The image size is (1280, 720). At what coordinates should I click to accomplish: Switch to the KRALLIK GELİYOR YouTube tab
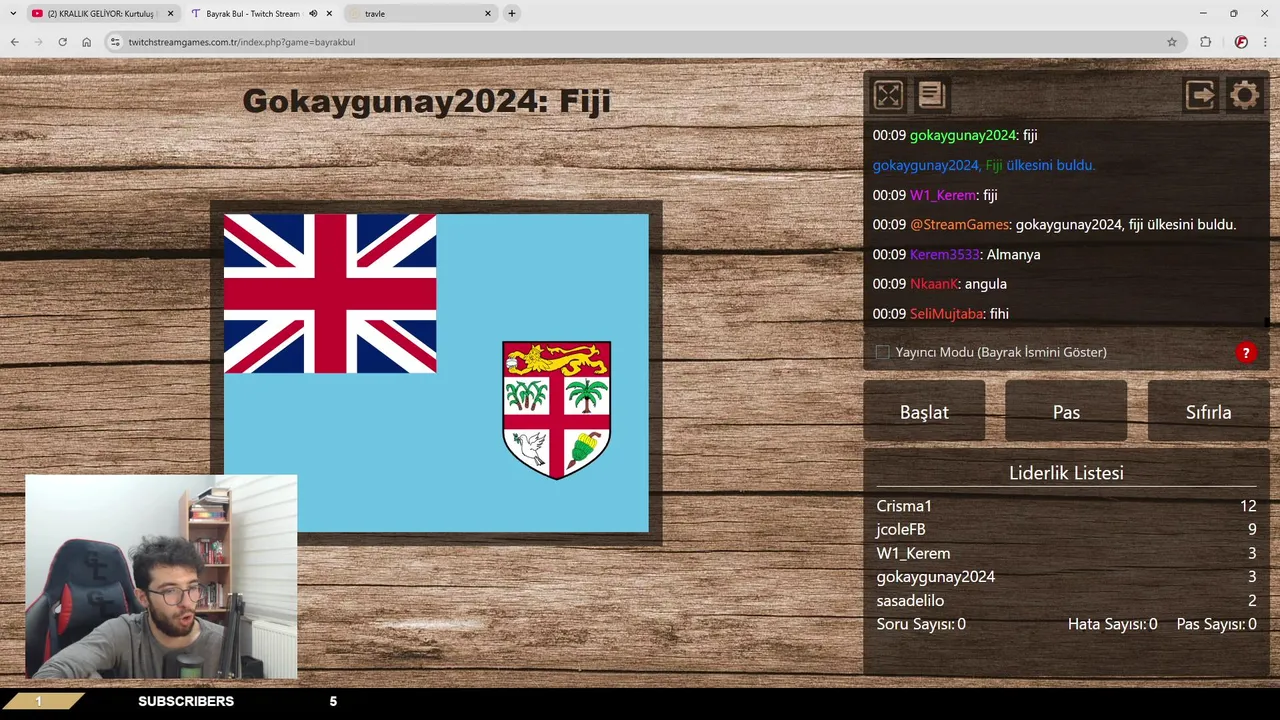click(x=103, y=14)
